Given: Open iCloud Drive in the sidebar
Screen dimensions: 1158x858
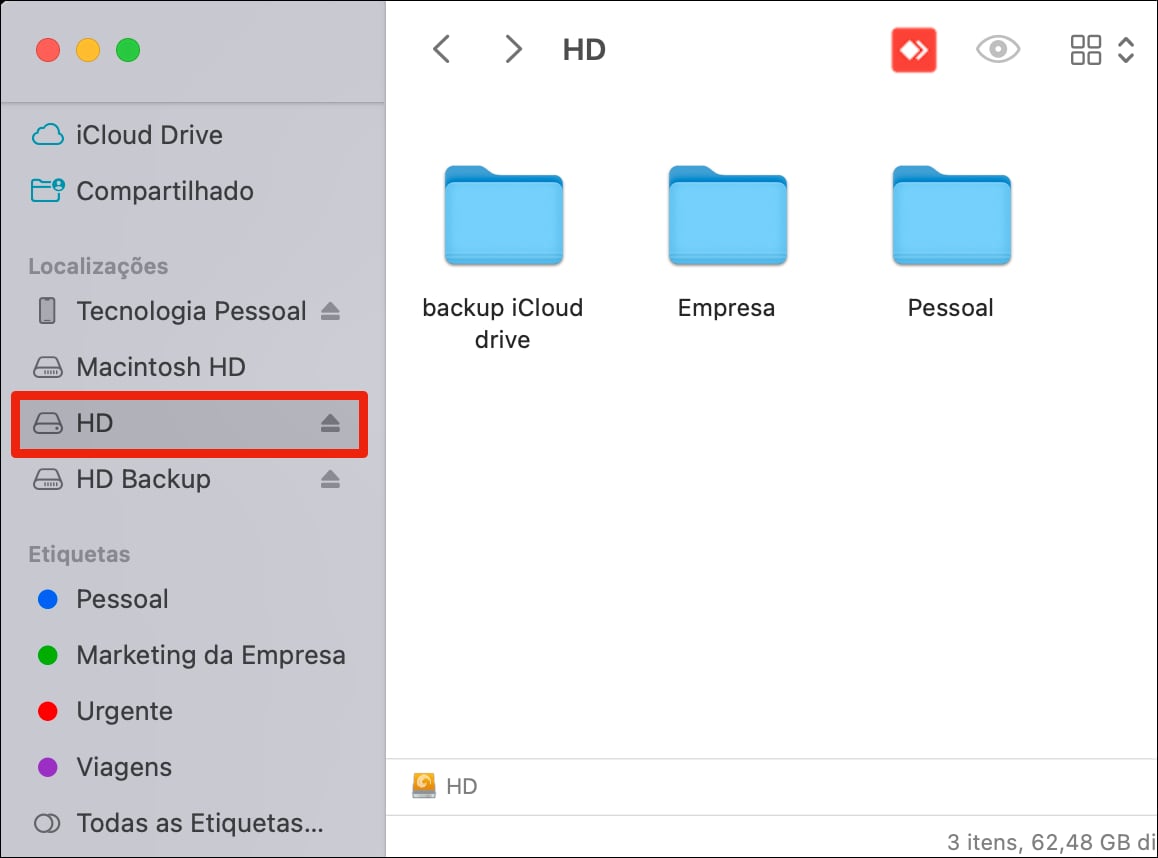Looking at the screenshot, I should coord(149,135).
